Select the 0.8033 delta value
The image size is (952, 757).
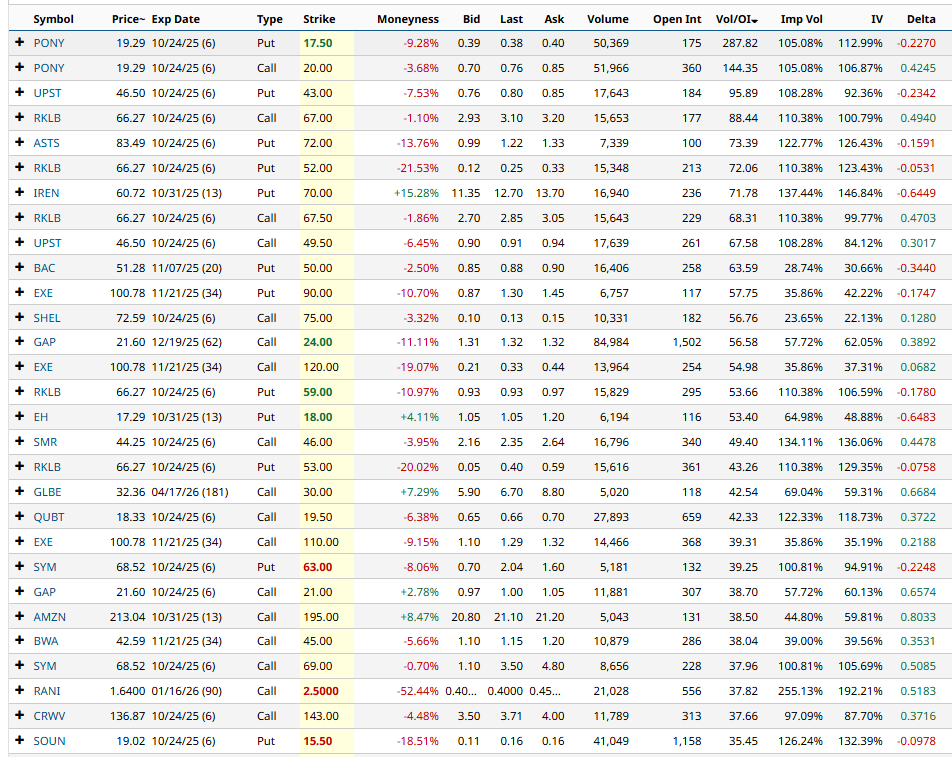click(x=918, y=617)
